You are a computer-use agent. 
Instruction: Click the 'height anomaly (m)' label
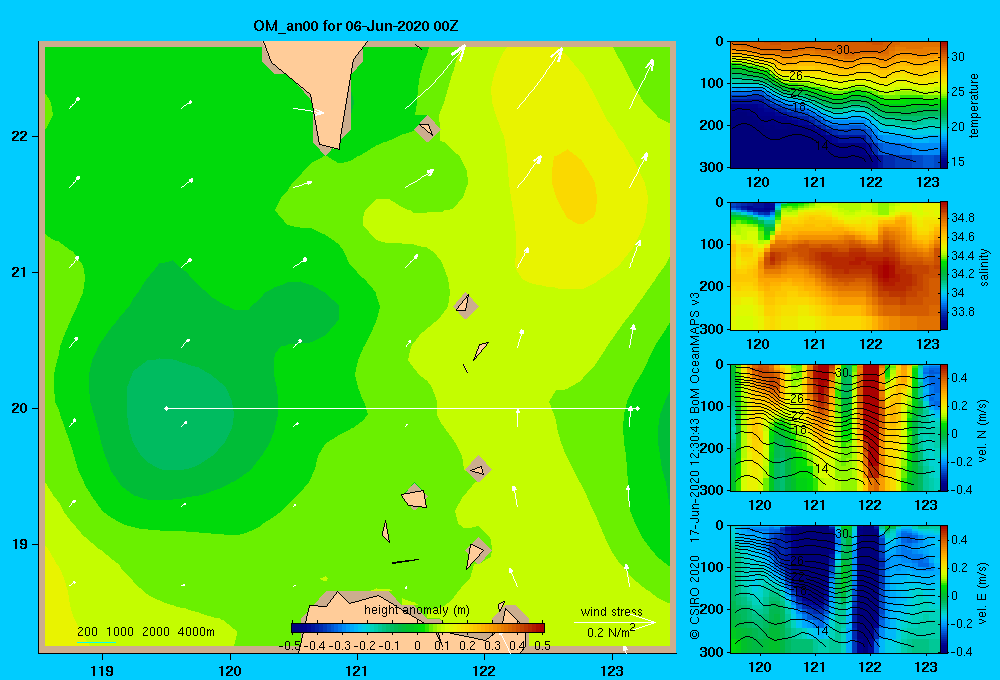click(416, 610)
